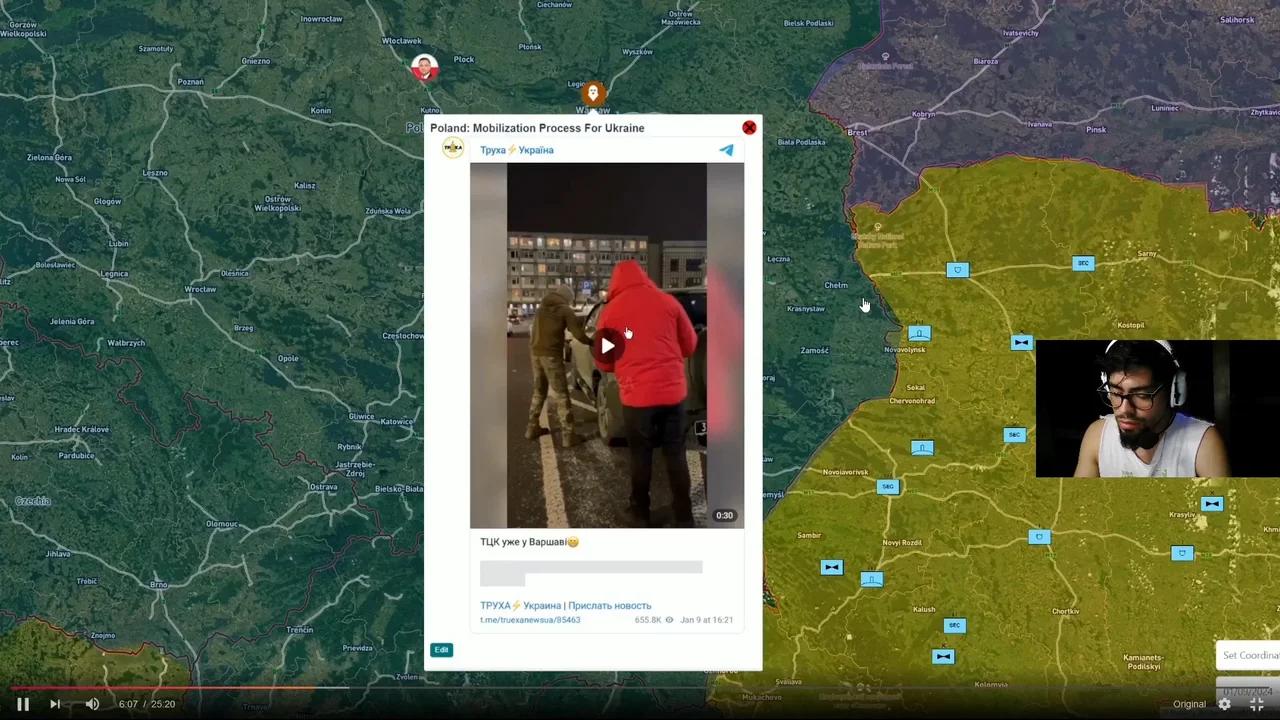This screenshot has height=720, width=1280.
Task: Click the ТРУХА Україна channel avatar
Action: [x=453, y=147]
